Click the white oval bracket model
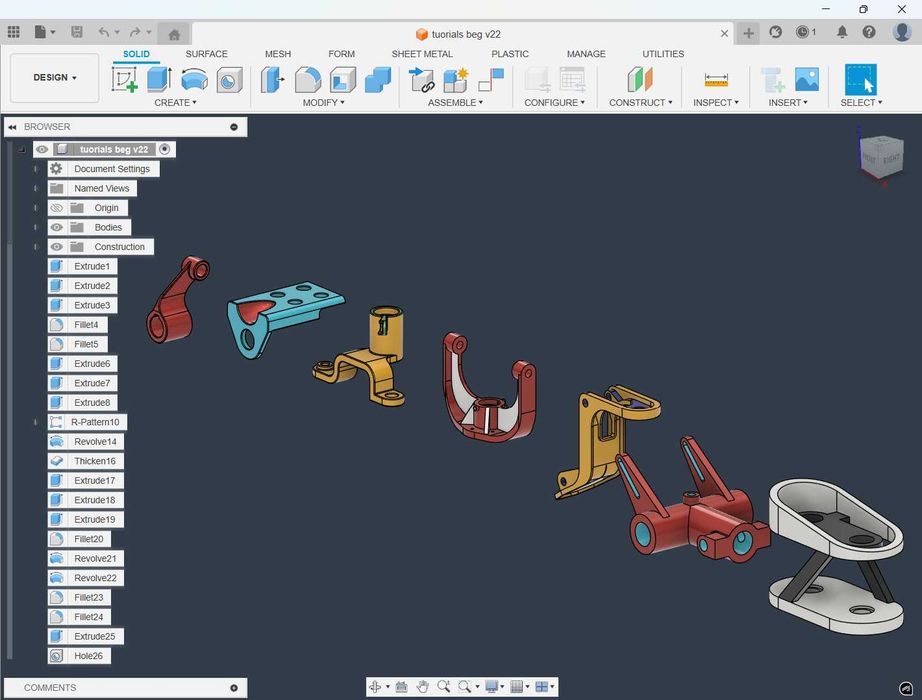922x700 pixels. 837,556
